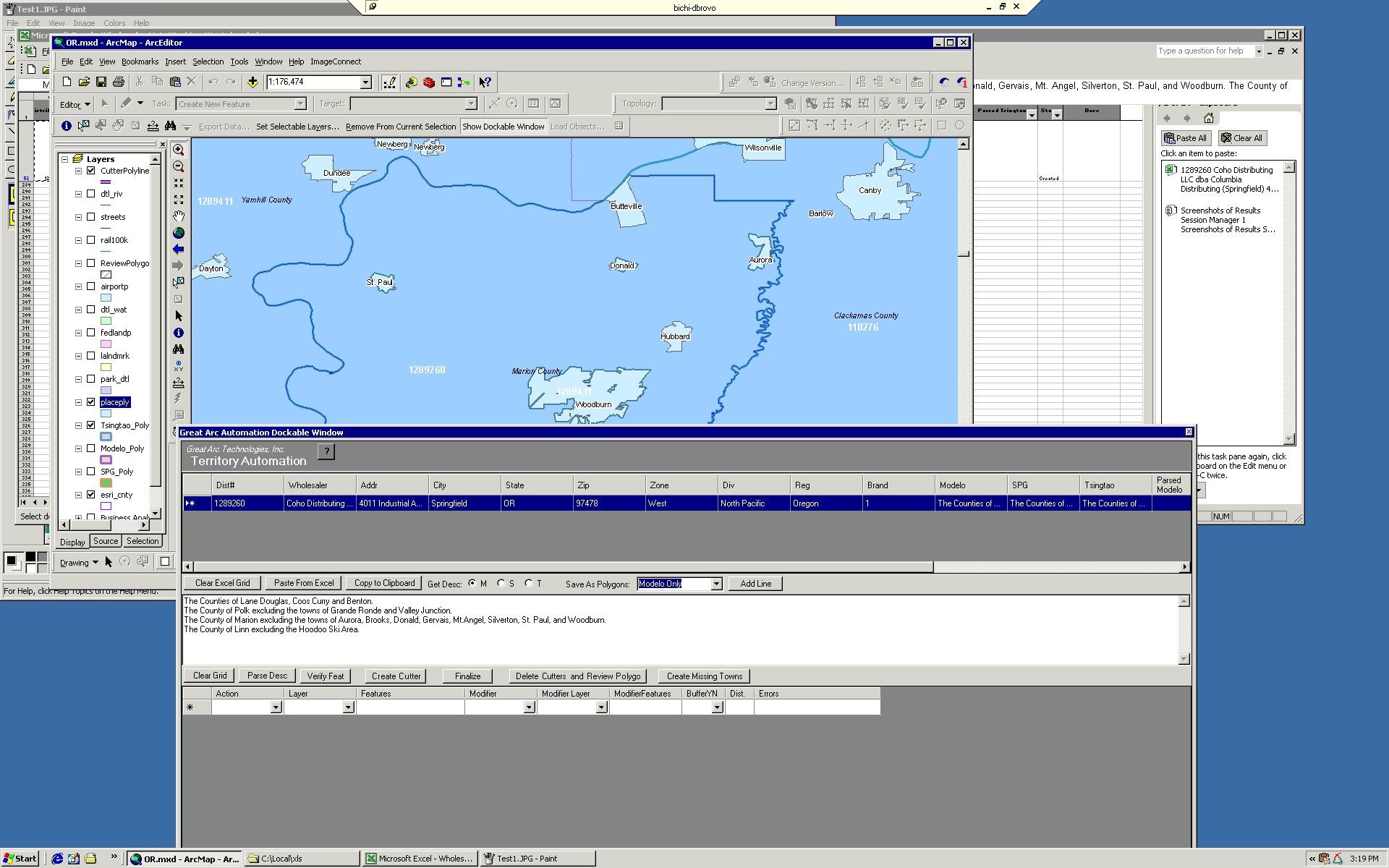Select the Pan hand tool
Screen dimensions: 1389x868
point(179,216)
